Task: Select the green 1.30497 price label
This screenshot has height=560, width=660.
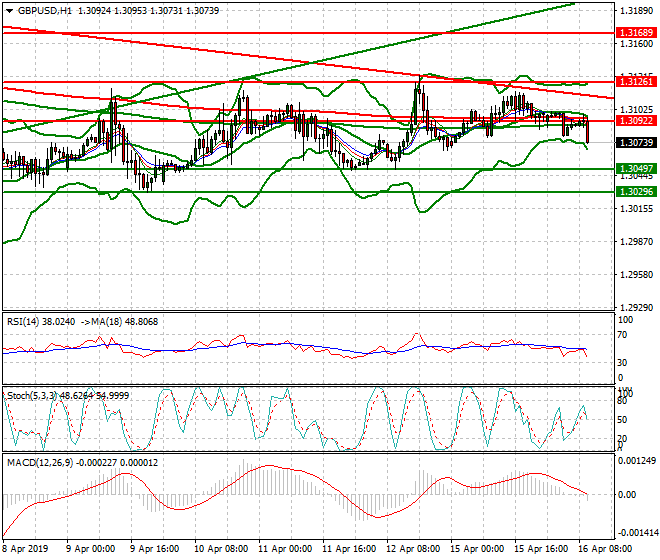Action: point(636,169)
